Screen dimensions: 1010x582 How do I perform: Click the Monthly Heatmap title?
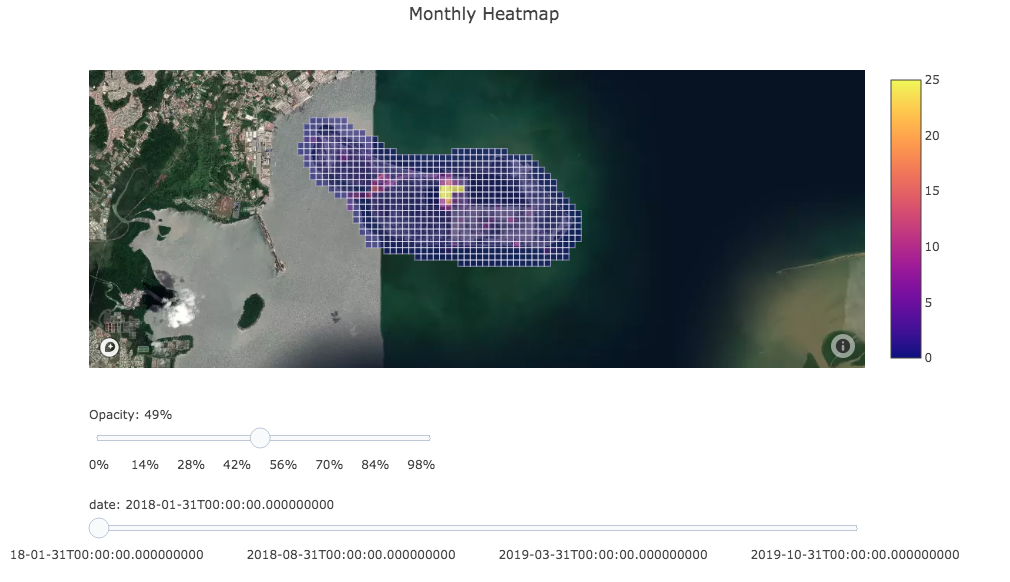tap(484, 14)
